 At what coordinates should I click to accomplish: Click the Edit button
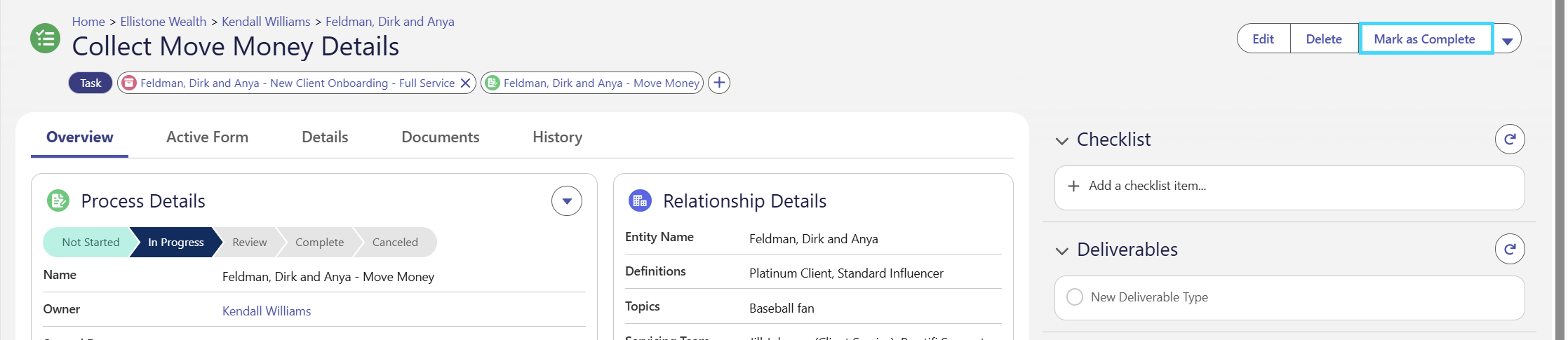(1264, 39)
